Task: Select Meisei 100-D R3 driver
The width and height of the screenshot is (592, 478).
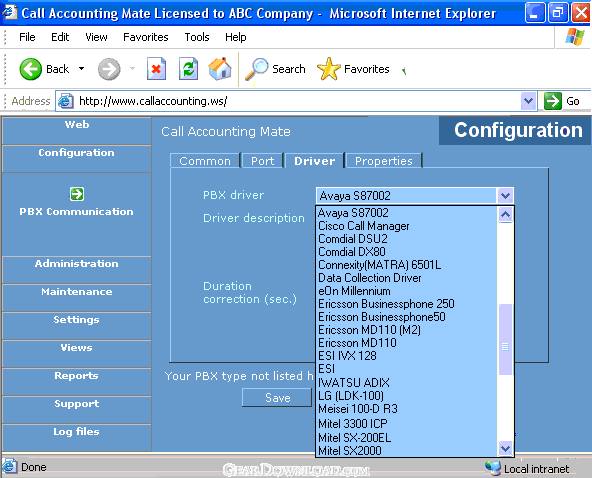Action: [407, 409]
